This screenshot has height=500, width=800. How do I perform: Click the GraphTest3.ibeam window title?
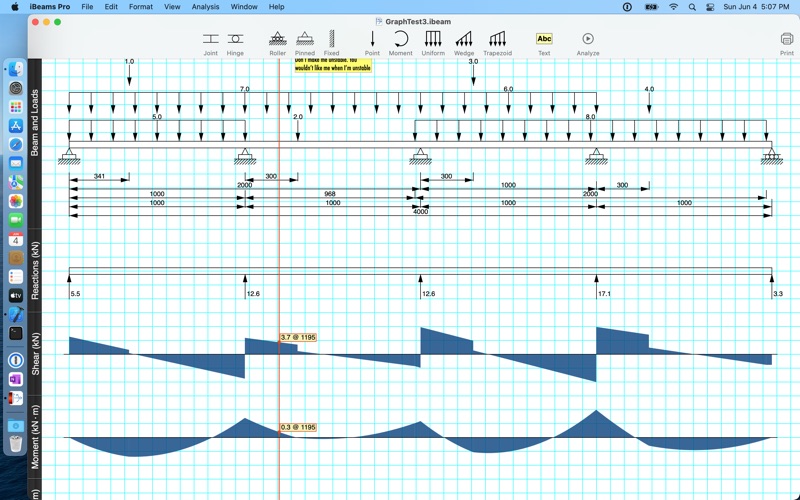(x=418, y=21)
